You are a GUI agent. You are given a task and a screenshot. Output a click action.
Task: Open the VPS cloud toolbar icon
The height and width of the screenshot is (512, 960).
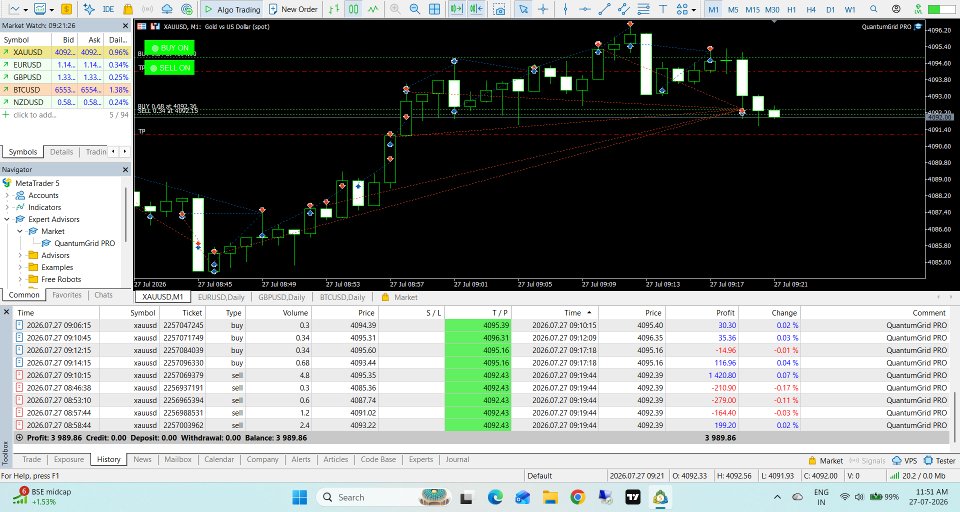pos(167,9)
